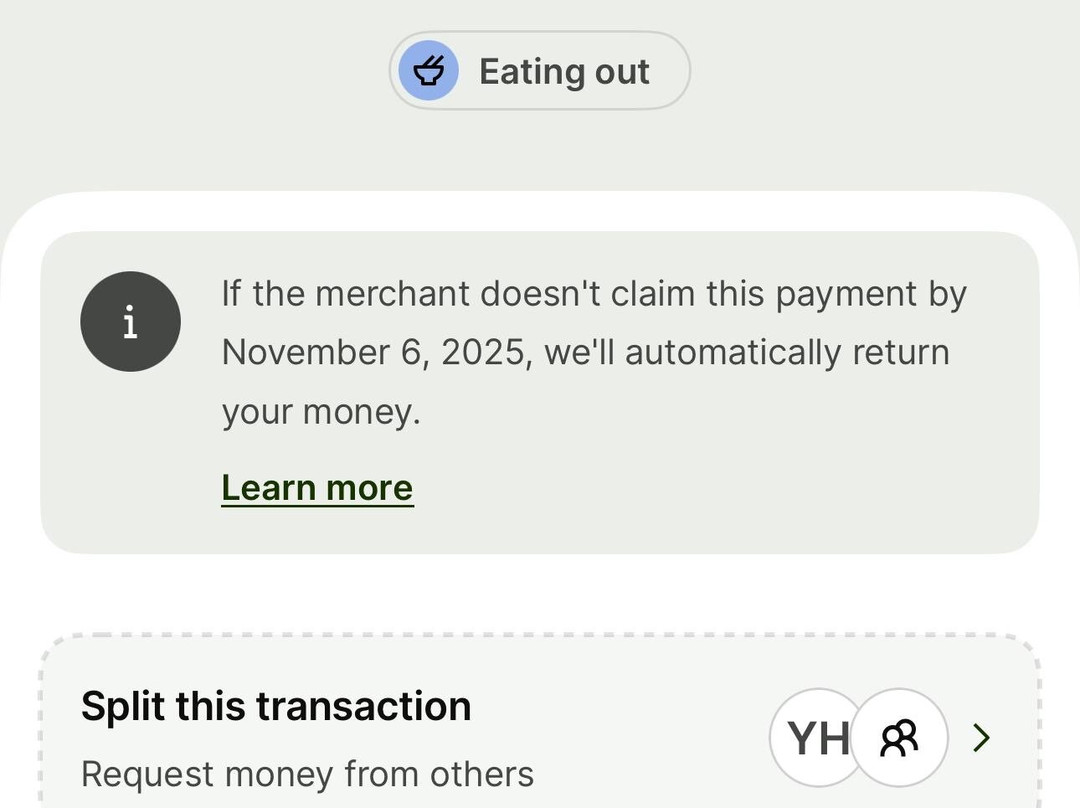Click the letter i inside the info badge
This screenshot has width=1080, height=808.
tap(130, 323)
